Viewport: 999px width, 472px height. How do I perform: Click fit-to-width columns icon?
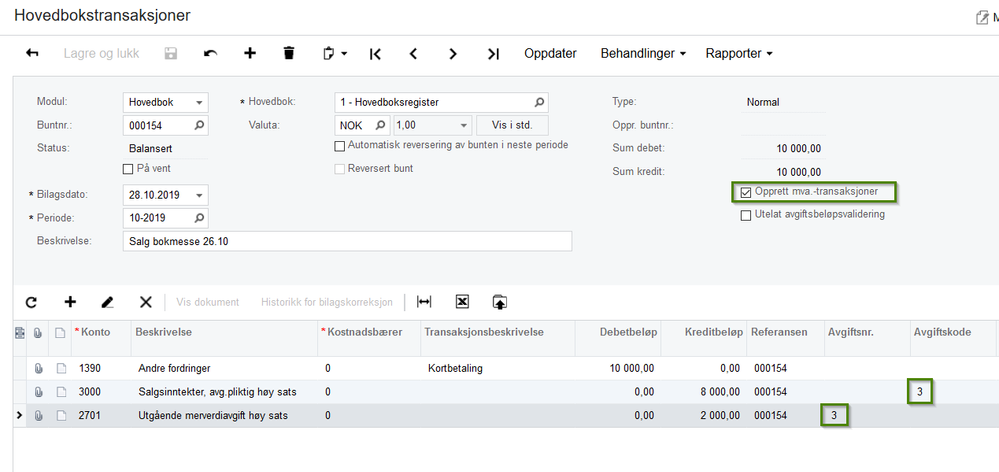pyautogui.click(x=424, y=302)
